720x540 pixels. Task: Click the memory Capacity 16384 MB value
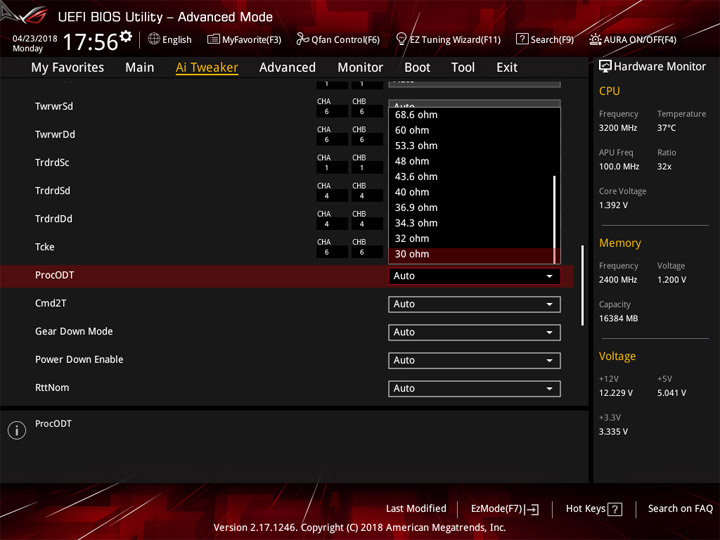tap(618, 318)
